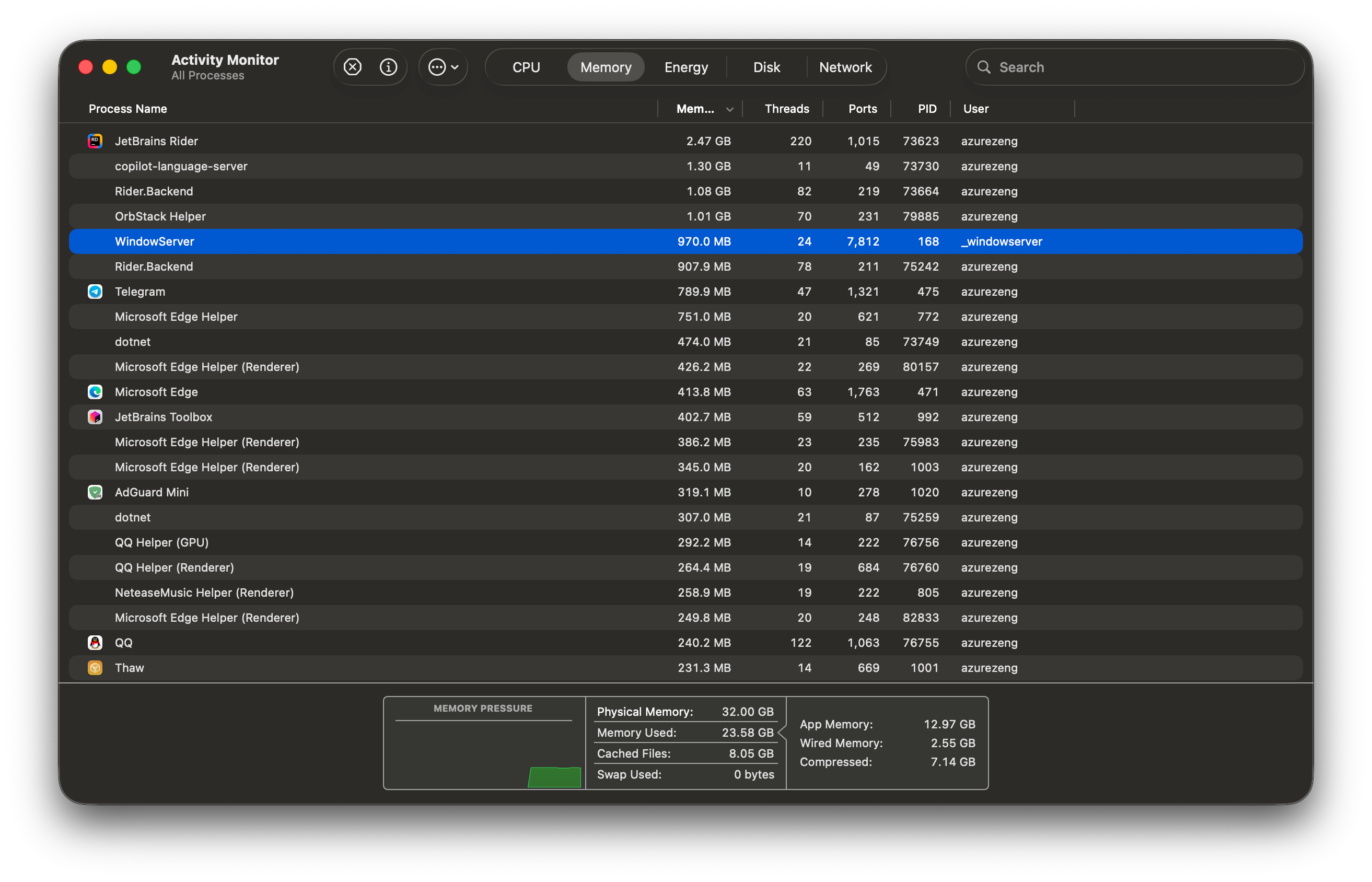Click the Wired Memory 2.55 GB value

coord(952,743)
